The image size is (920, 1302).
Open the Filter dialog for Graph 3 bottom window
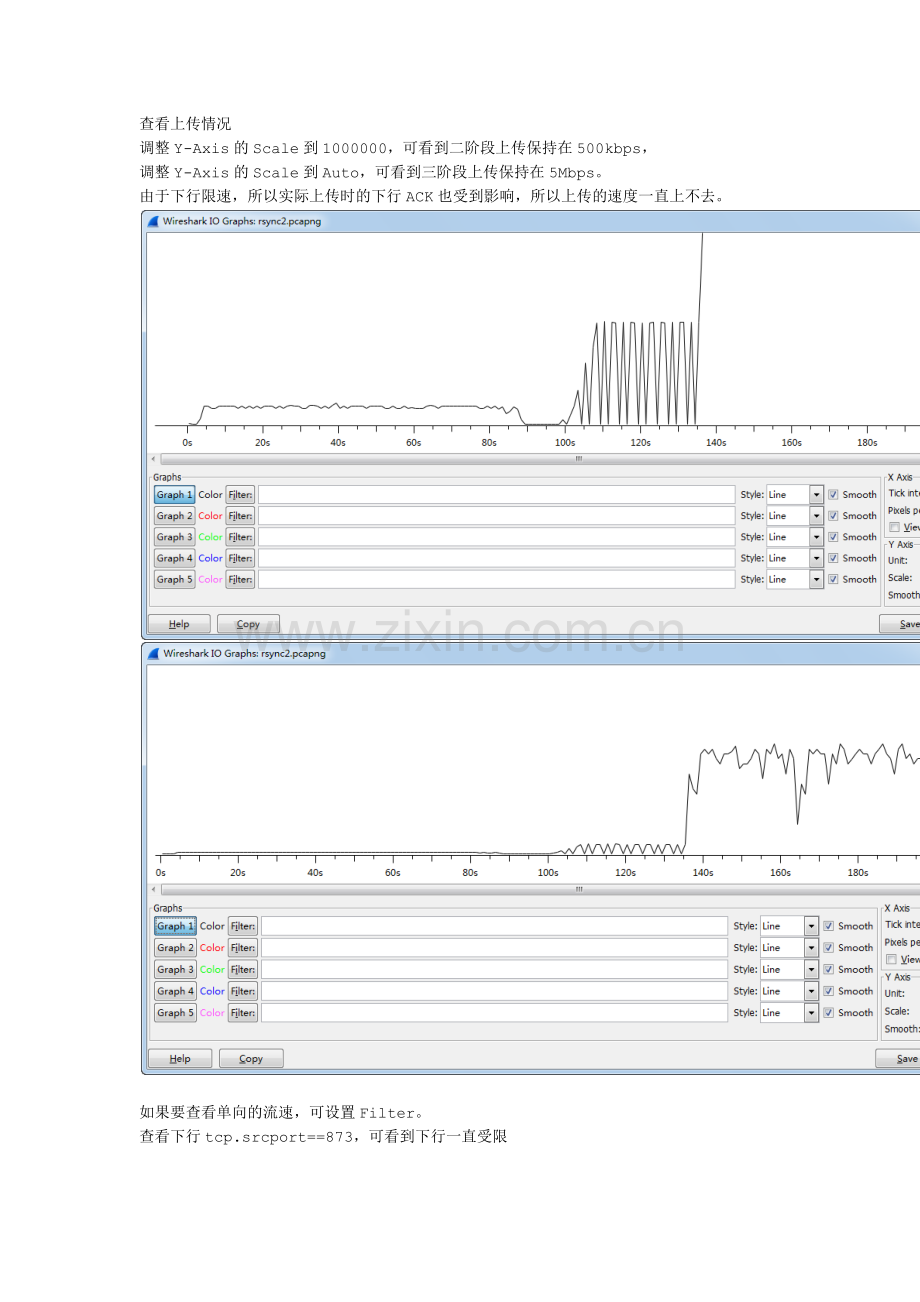[242, 969]
